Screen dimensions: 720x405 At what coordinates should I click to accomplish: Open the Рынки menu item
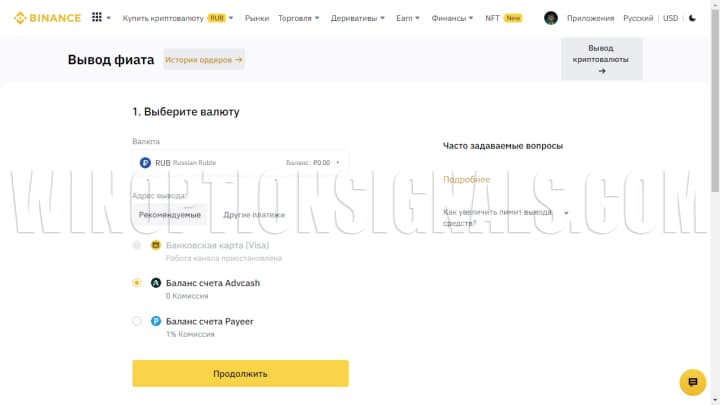pyautogui.click(x=257, y=18)
